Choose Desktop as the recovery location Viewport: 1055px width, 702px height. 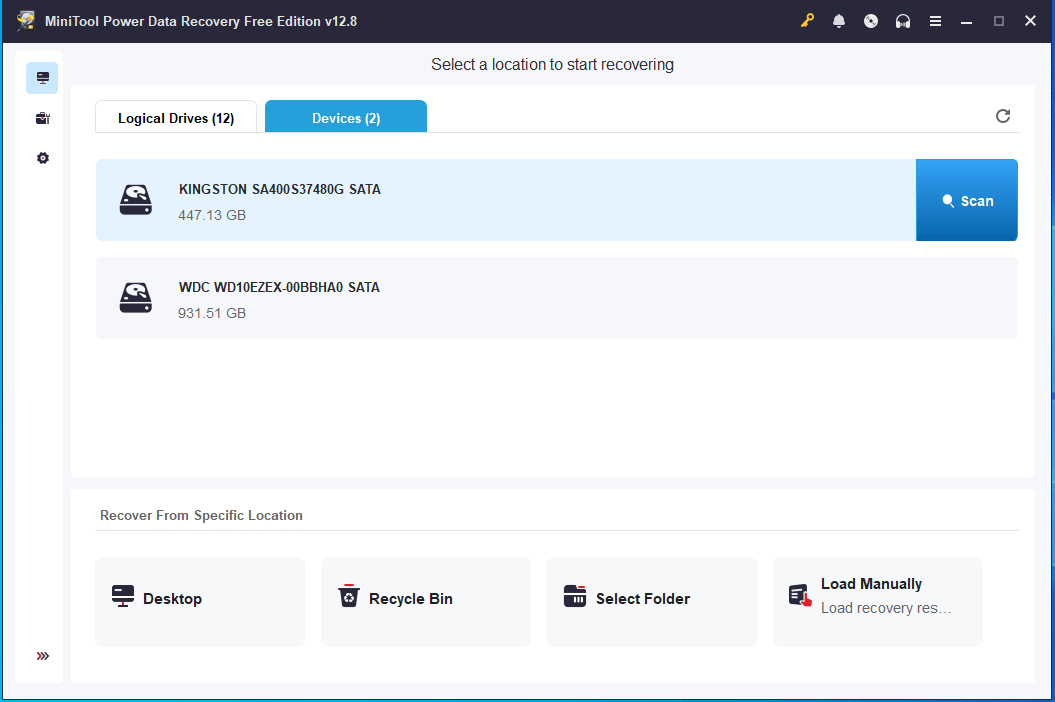[x=199, y=599]
